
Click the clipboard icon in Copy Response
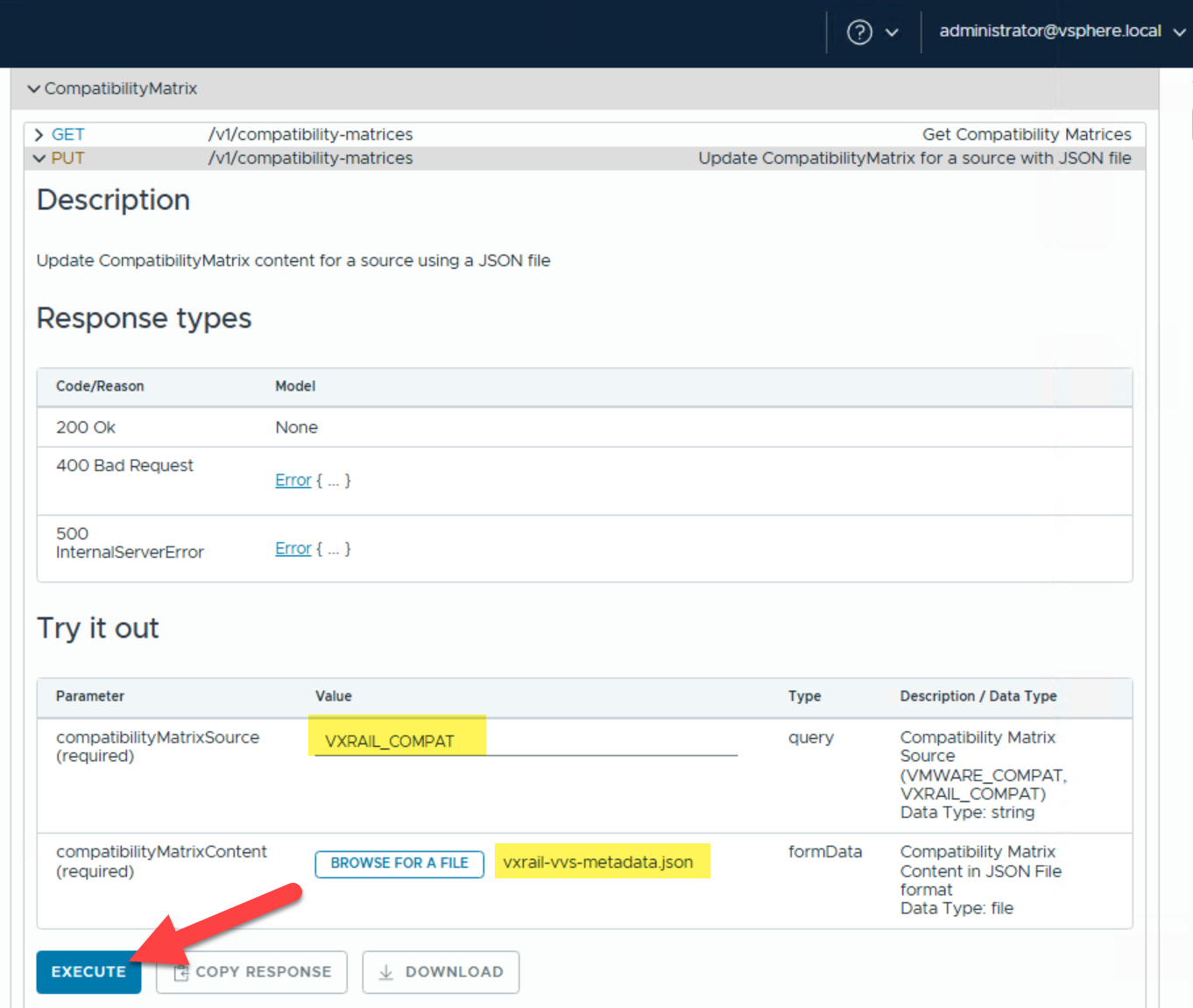[x=180, y=972]
